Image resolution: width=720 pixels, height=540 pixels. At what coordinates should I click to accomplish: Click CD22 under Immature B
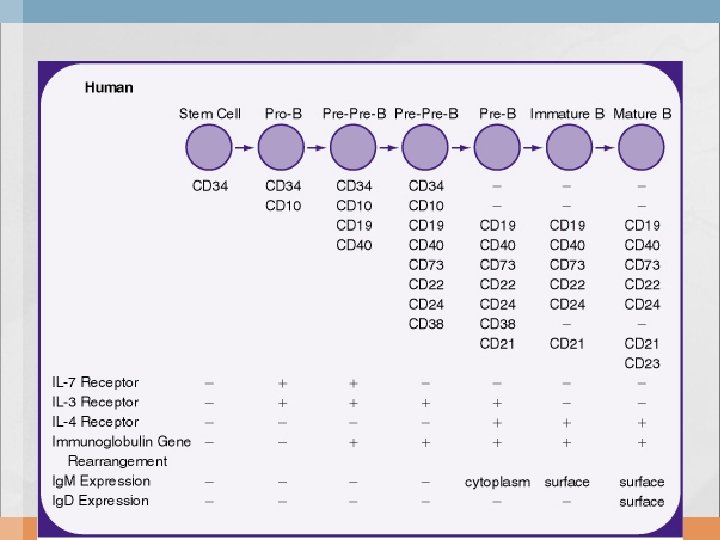(x=567, y=285)
